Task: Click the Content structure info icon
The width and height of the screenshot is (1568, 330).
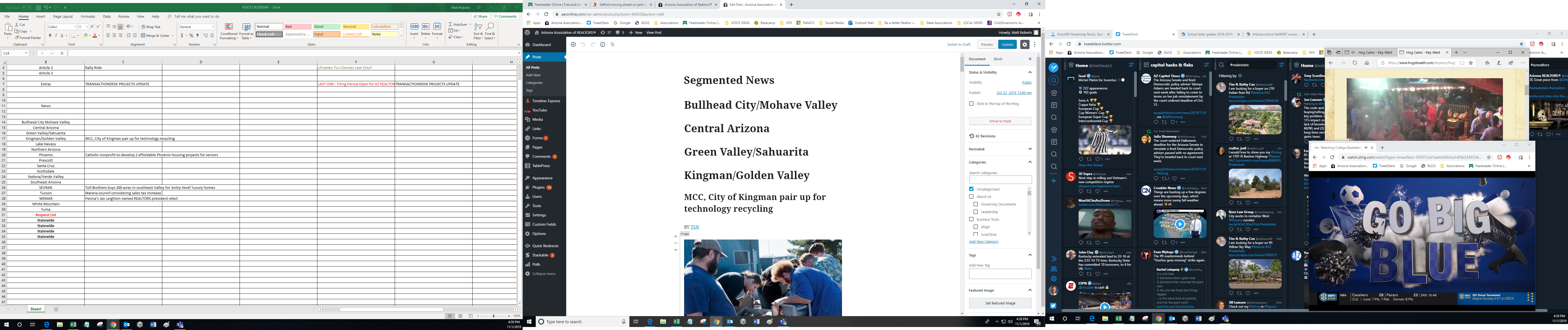Action: coord(603,44)
